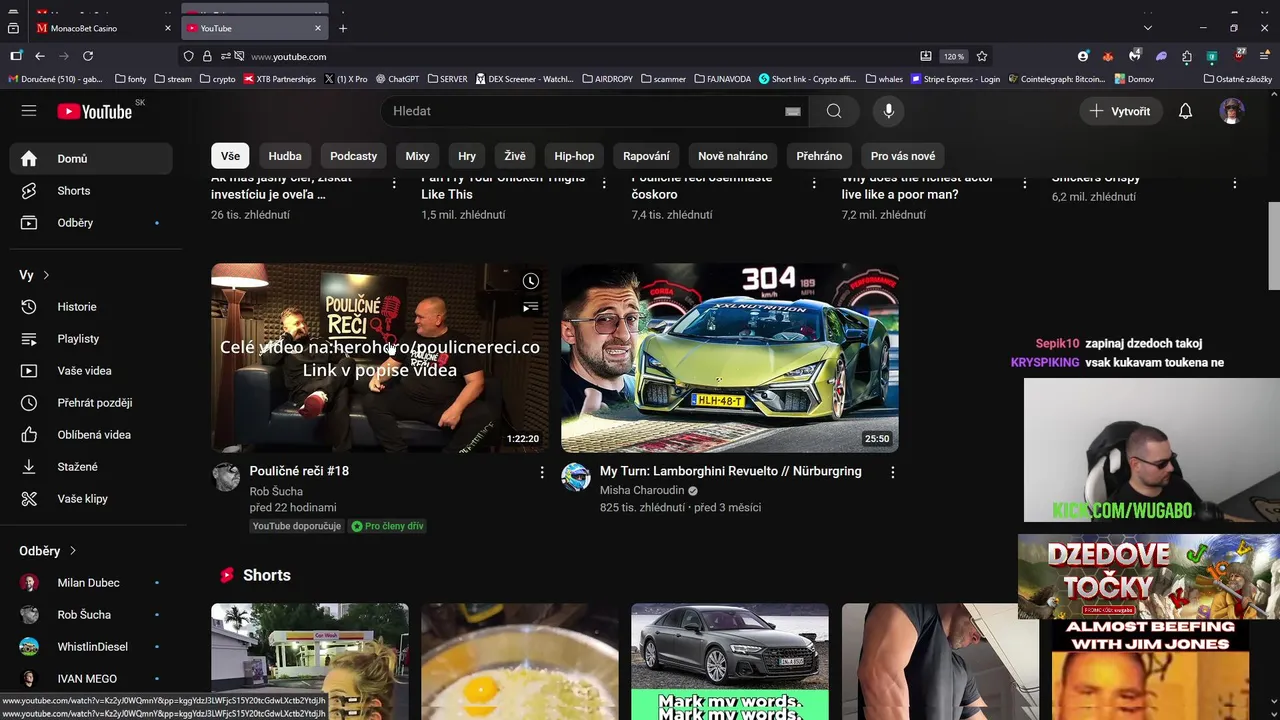The width and height of the screenshot is (1280, 720).
Task: Select the Hip-hop filter chip
Action: (574, 156)
